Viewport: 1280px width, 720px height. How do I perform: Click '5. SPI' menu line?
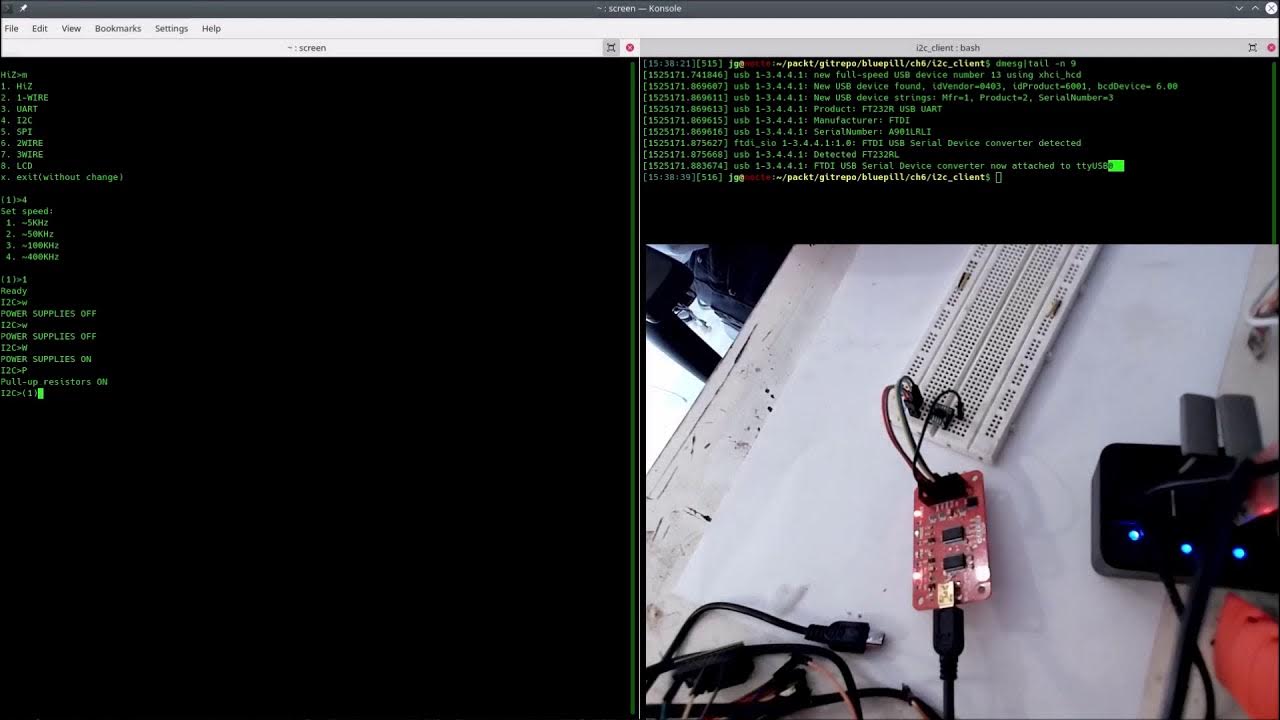point(17,132)
